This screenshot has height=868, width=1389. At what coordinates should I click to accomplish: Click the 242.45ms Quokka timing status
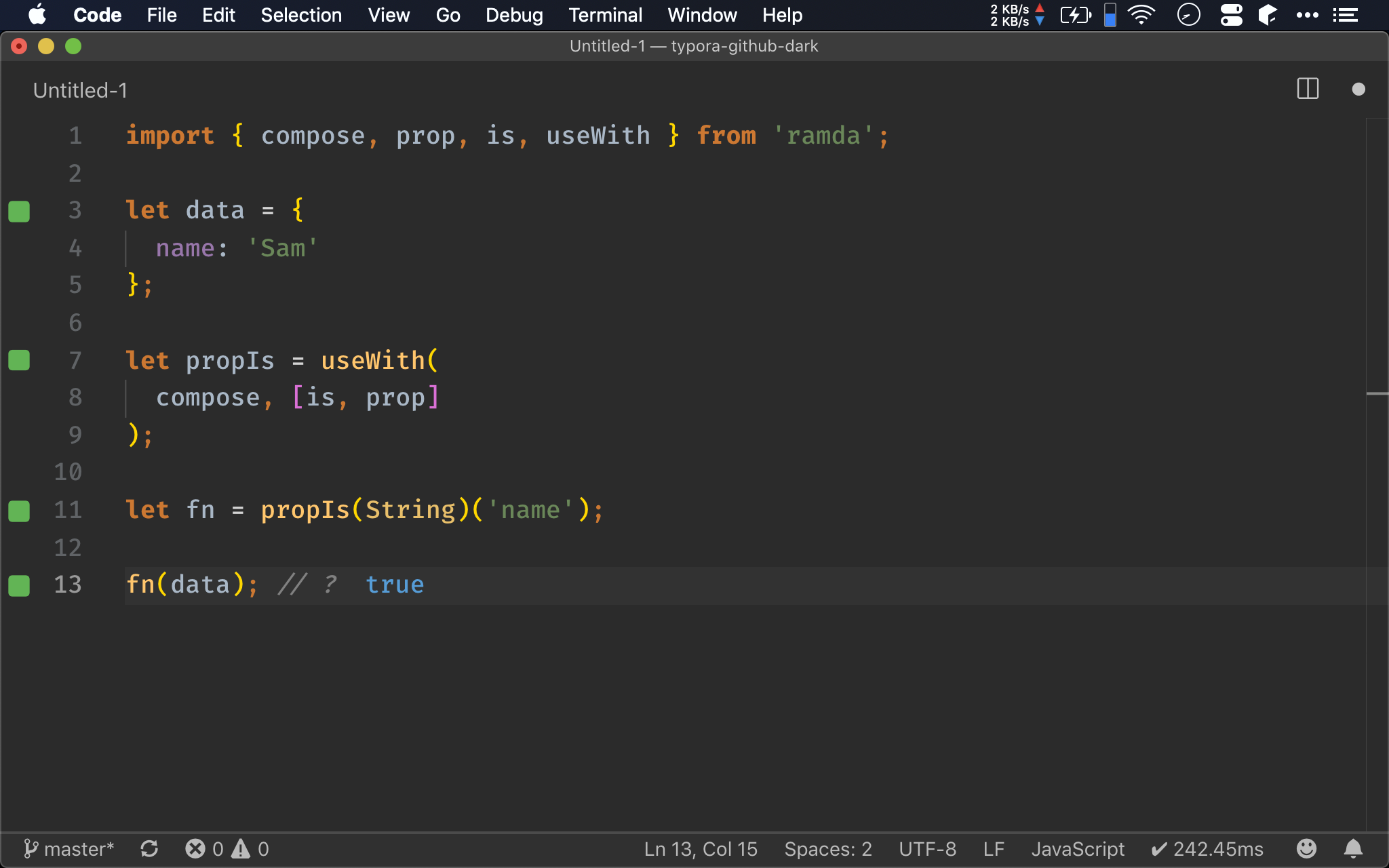pyautogui.click(x=1207, y=849)
